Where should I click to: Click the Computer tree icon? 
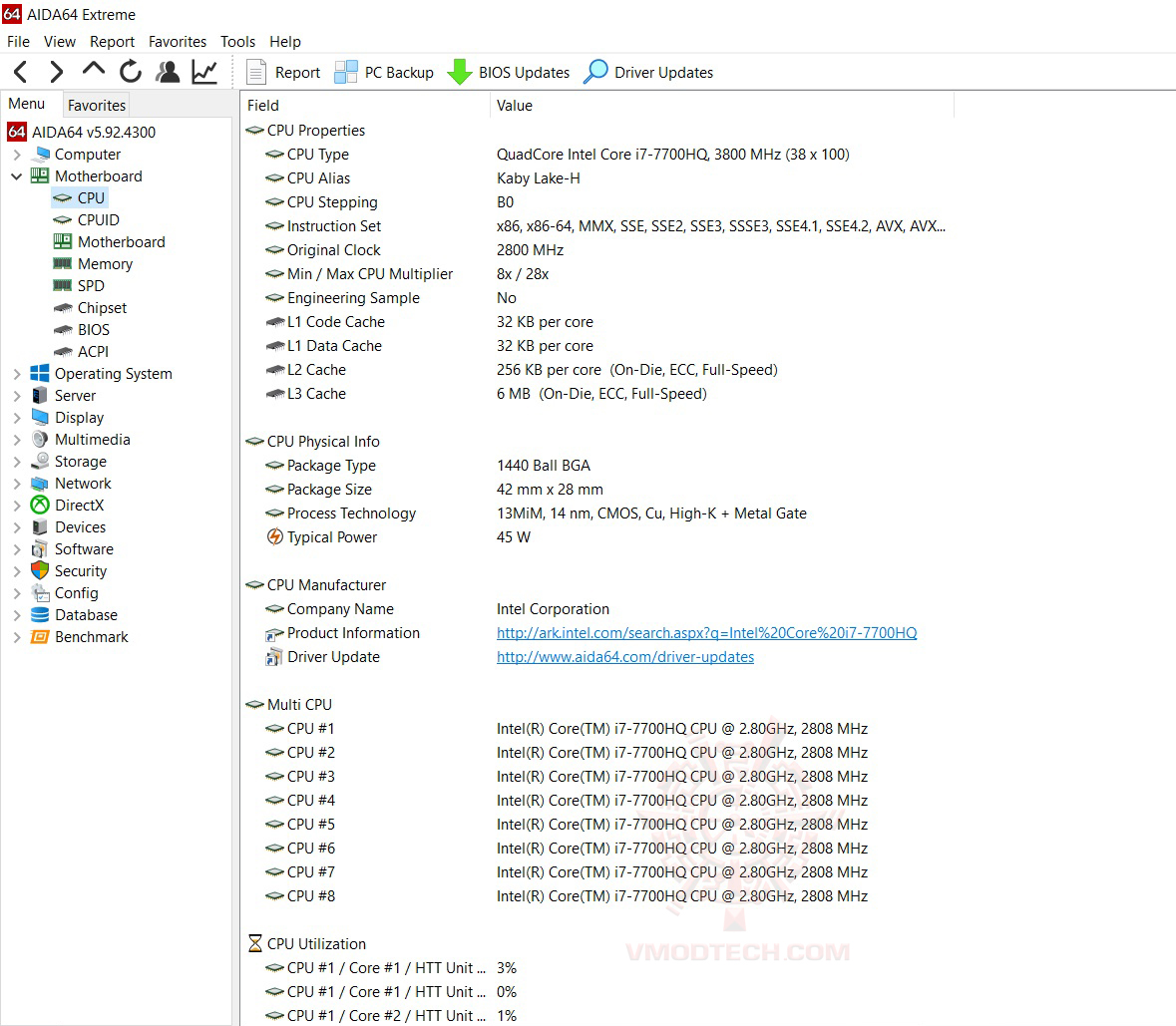click(40, 155)
